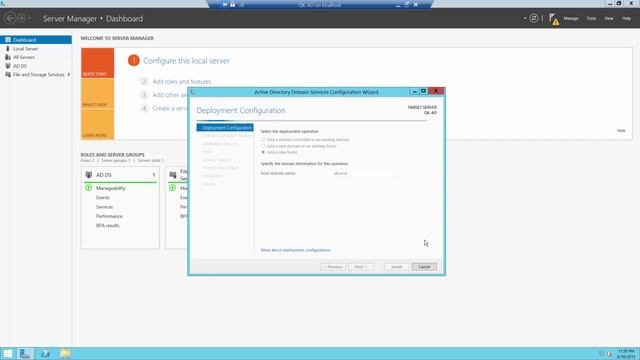The image size is (640, 360).
Task: Open AD DS Manageability details
Action: [111, 188]
